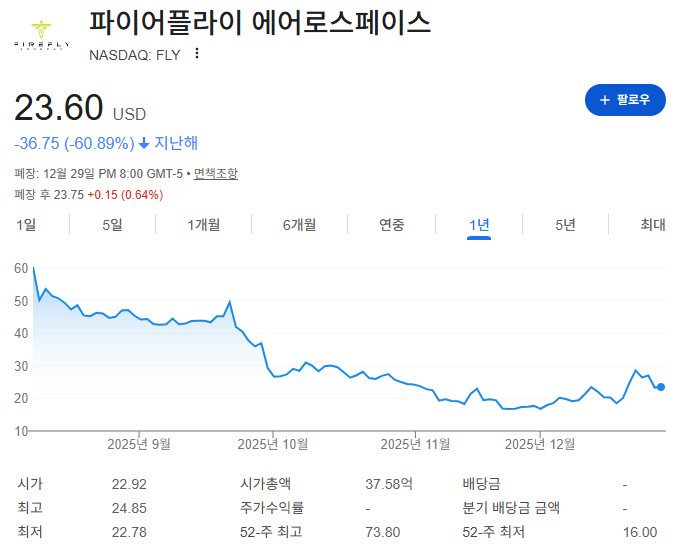Click the plus icon in 팔로우 button
The image size is (679, 546).
605,100
